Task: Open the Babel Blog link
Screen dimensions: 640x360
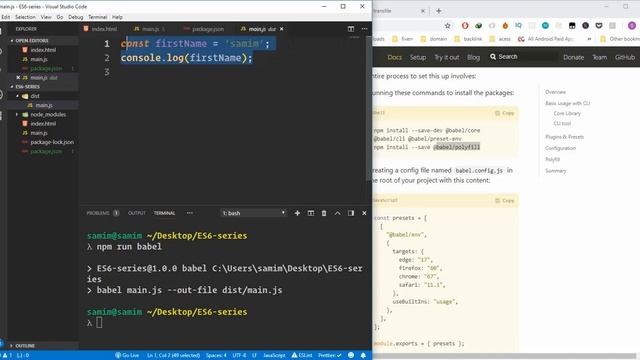Action: pyautogui.click(x=473, y=58)
